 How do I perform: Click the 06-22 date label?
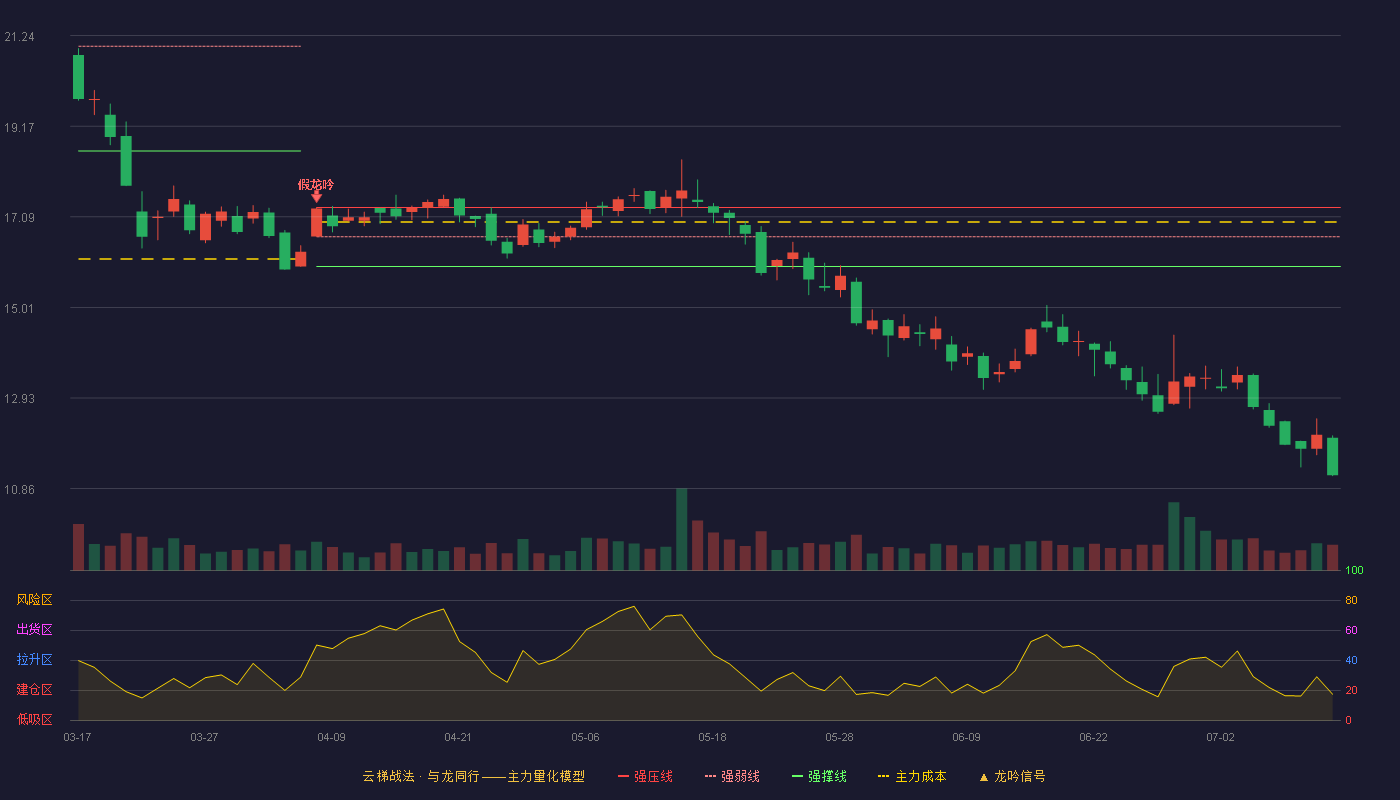pos(1093,737)
